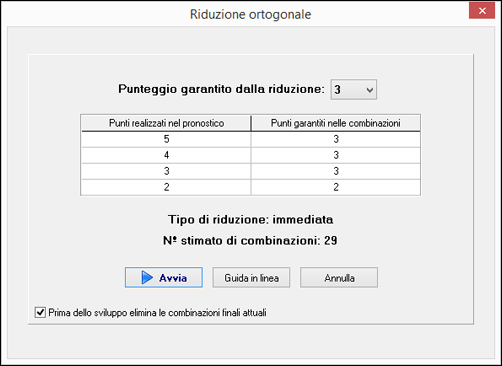Click the Tipo di riduzione: immediata label
This screenshot has height=366, width=502.
click(x=251, y=220)
